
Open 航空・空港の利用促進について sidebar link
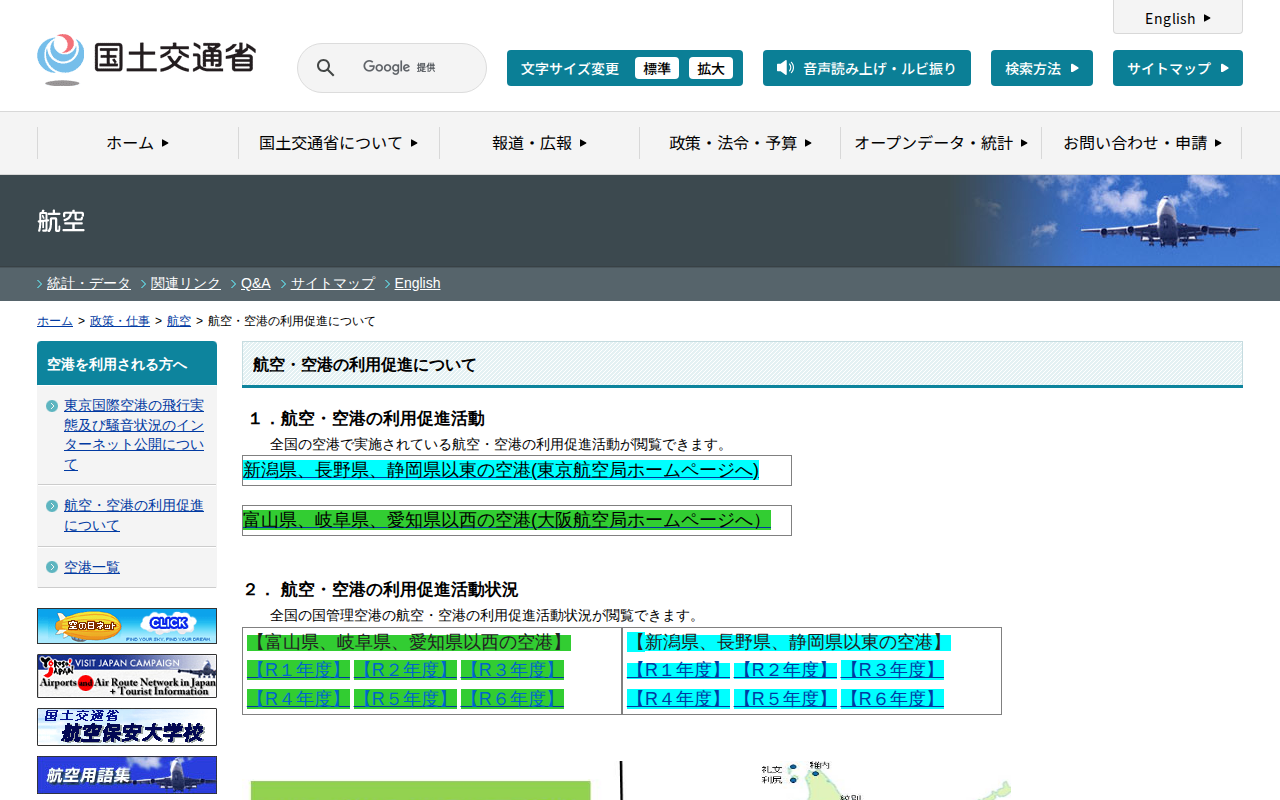coord(134,516)
